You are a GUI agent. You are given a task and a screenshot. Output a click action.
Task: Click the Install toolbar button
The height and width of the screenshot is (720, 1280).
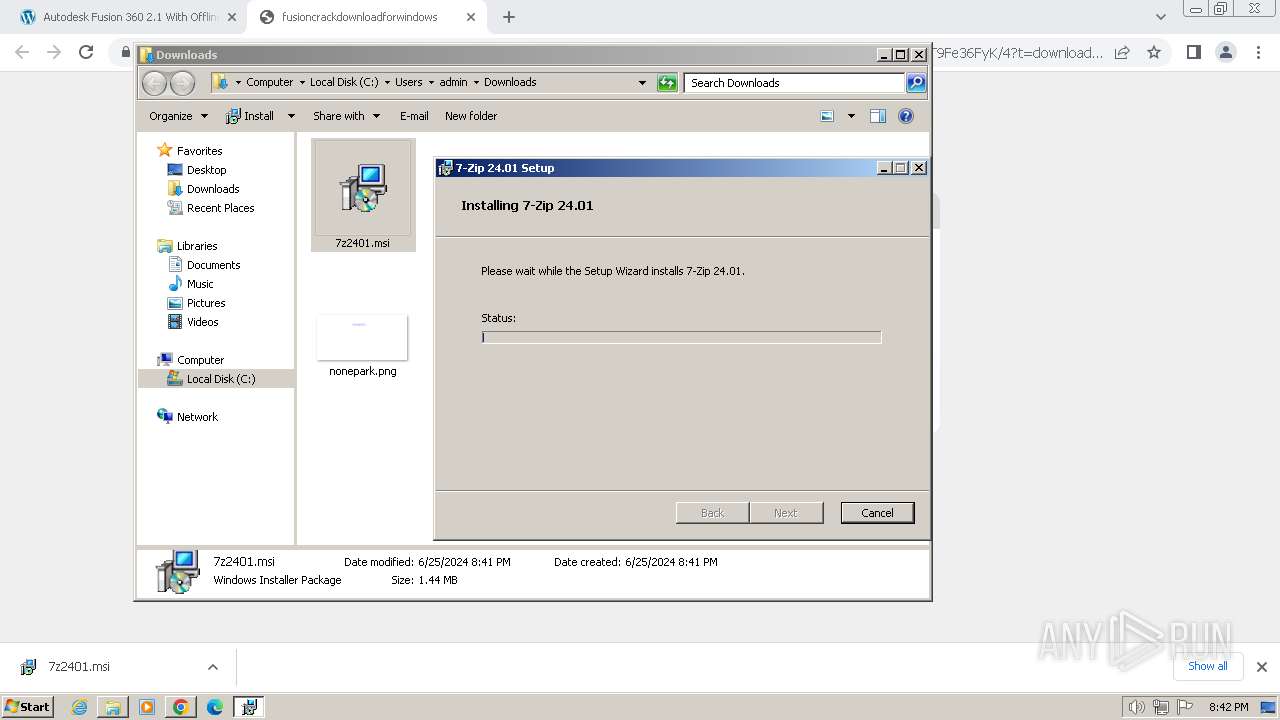tap(251, 116)
